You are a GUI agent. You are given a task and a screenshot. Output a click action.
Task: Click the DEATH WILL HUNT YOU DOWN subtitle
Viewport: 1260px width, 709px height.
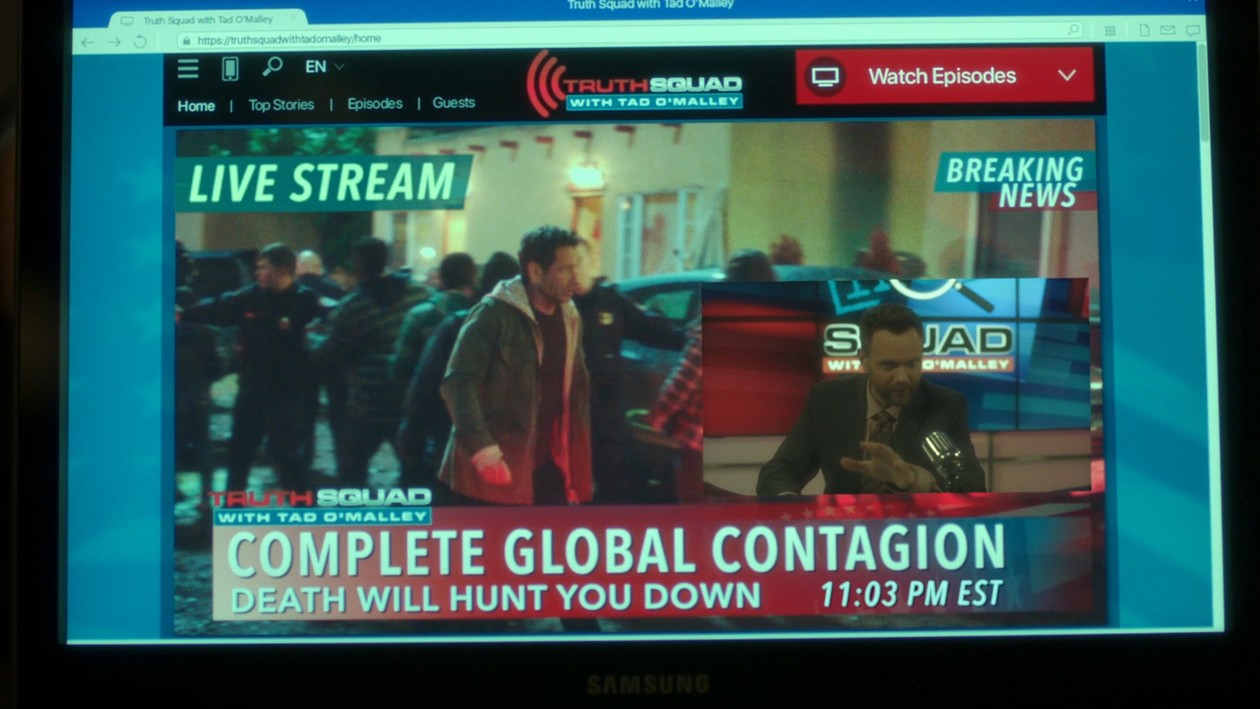(x=496, y=597)
